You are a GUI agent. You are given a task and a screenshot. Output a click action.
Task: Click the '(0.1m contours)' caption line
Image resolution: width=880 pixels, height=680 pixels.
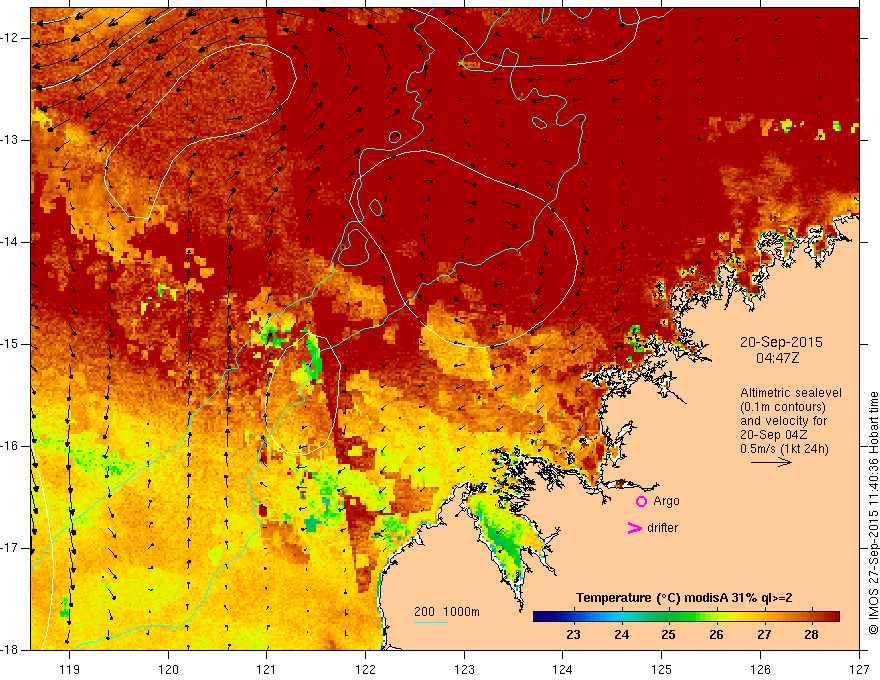(x=783, y=407)
